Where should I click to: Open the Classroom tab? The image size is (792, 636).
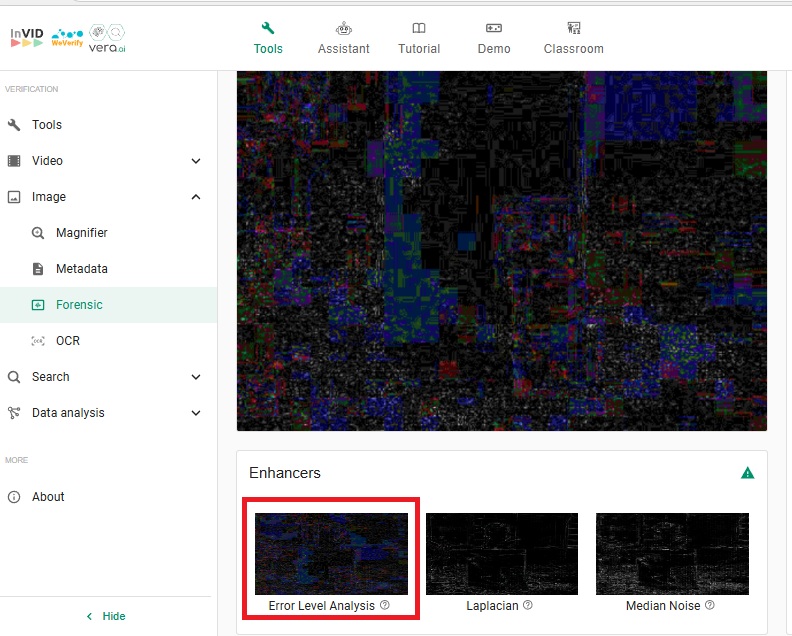(573, 38)
